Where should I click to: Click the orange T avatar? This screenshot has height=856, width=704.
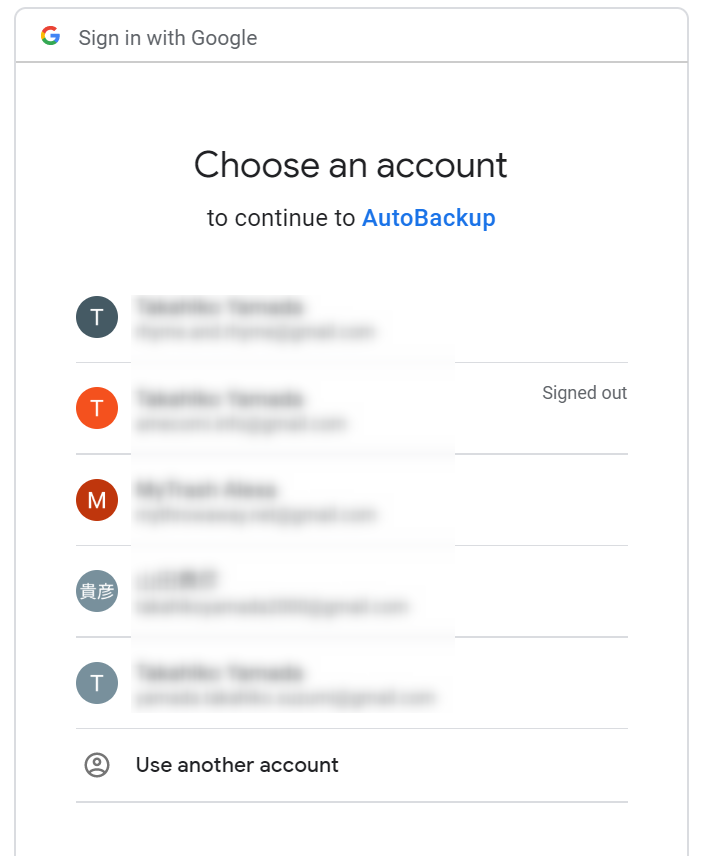click(97, 407)
